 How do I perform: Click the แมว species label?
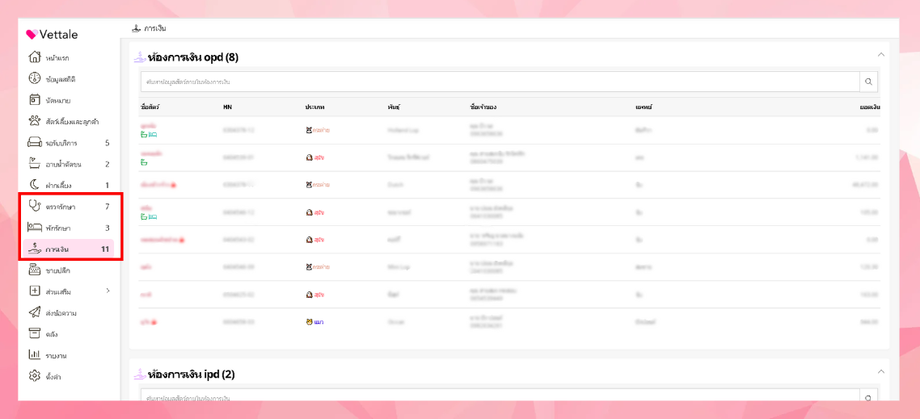319,322
